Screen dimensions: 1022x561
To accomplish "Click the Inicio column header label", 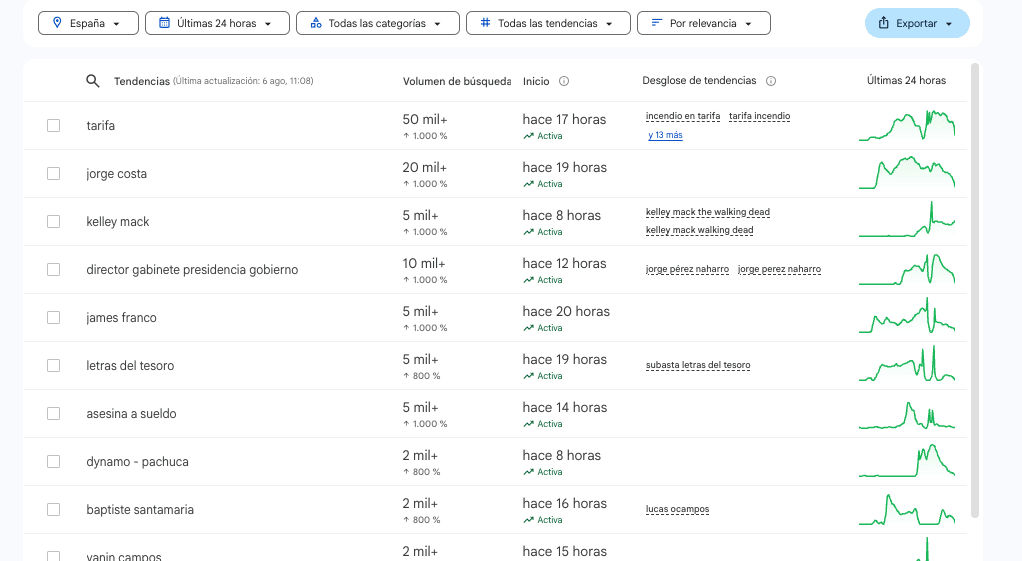I will click(x=536, y=81).
